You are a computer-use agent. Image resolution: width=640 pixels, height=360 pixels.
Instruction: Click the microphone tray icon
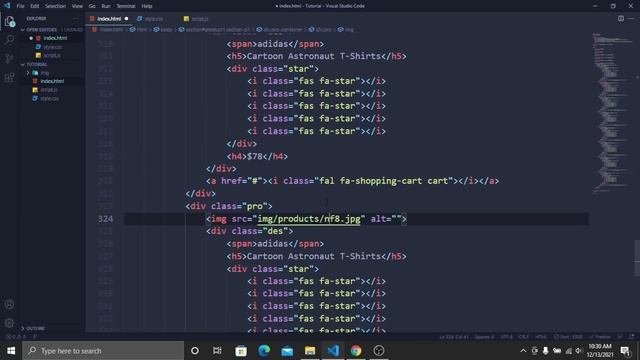(545, 351)
